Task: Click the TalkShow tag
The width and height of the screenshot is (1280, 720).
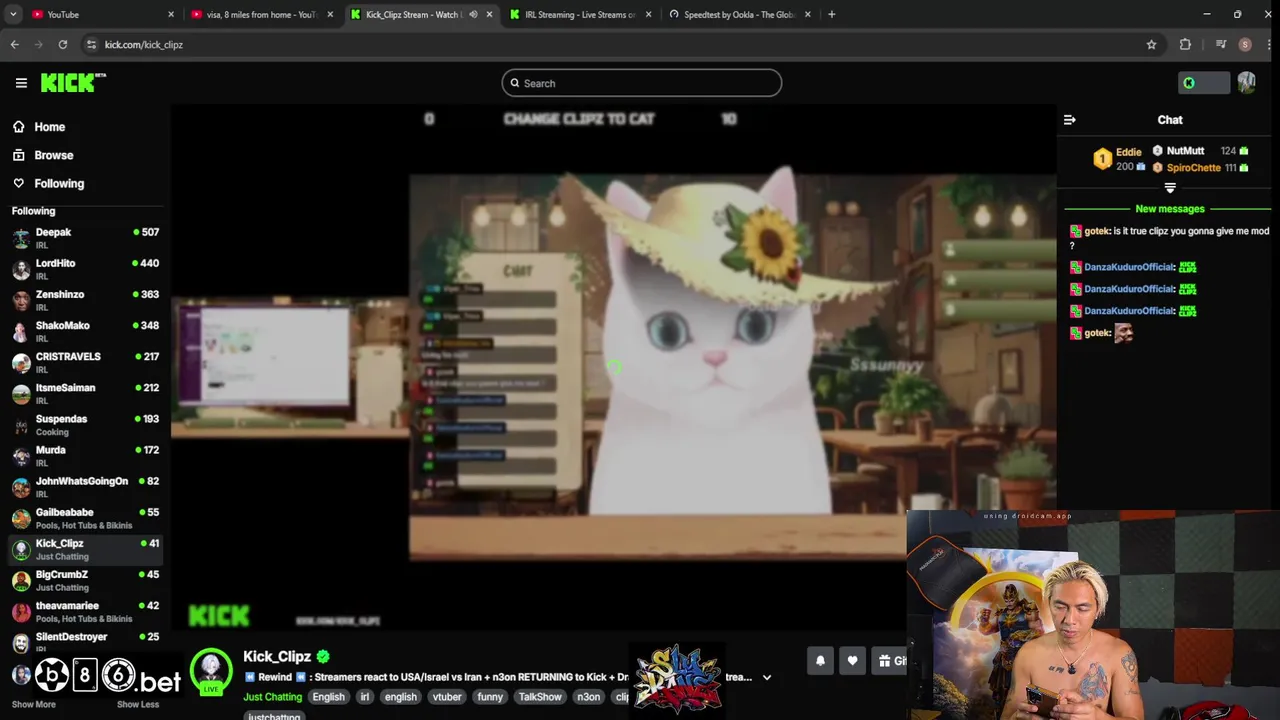Action: pyautogui.click(x=540, y=697)
